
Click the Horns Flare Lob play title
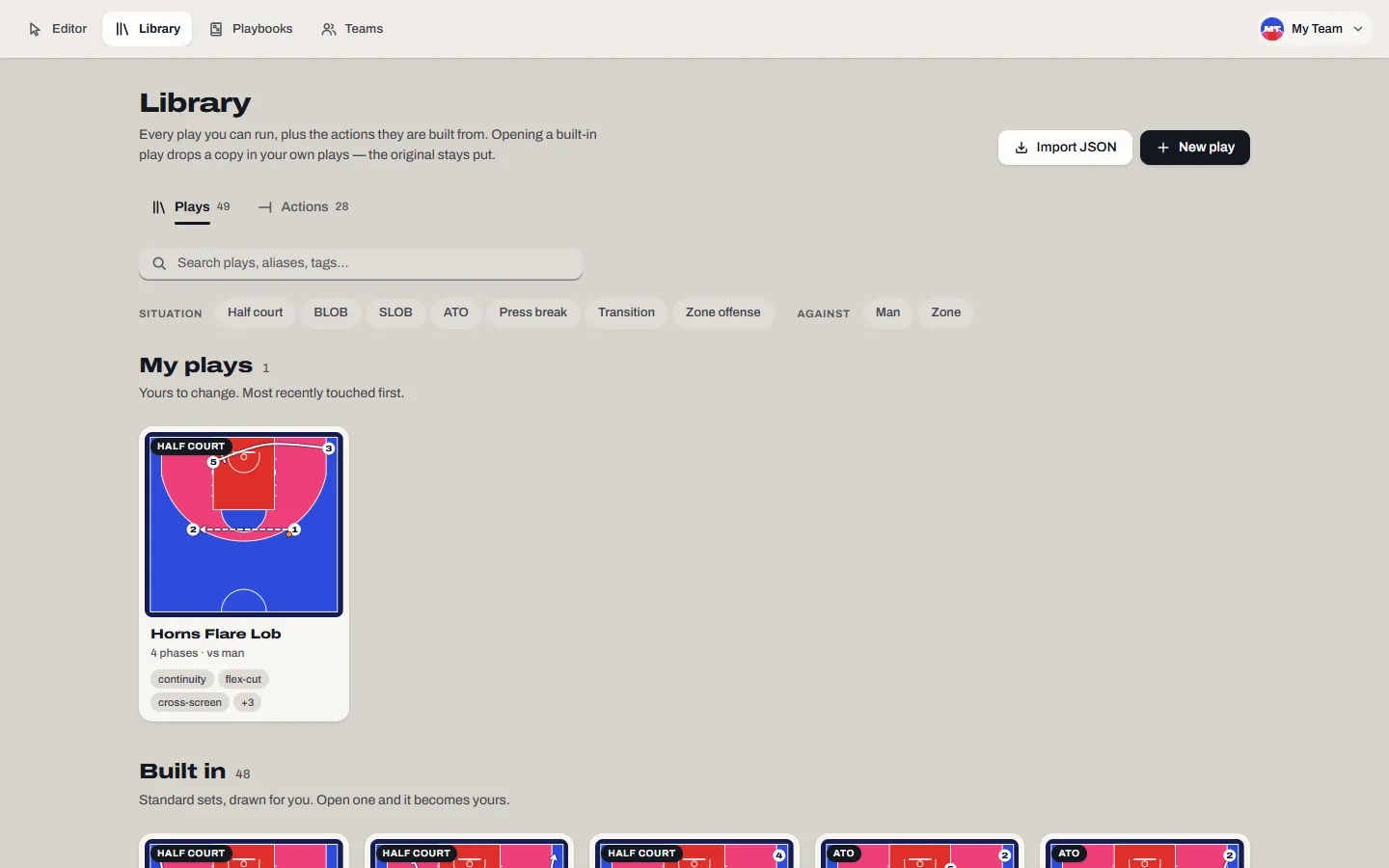216,634
